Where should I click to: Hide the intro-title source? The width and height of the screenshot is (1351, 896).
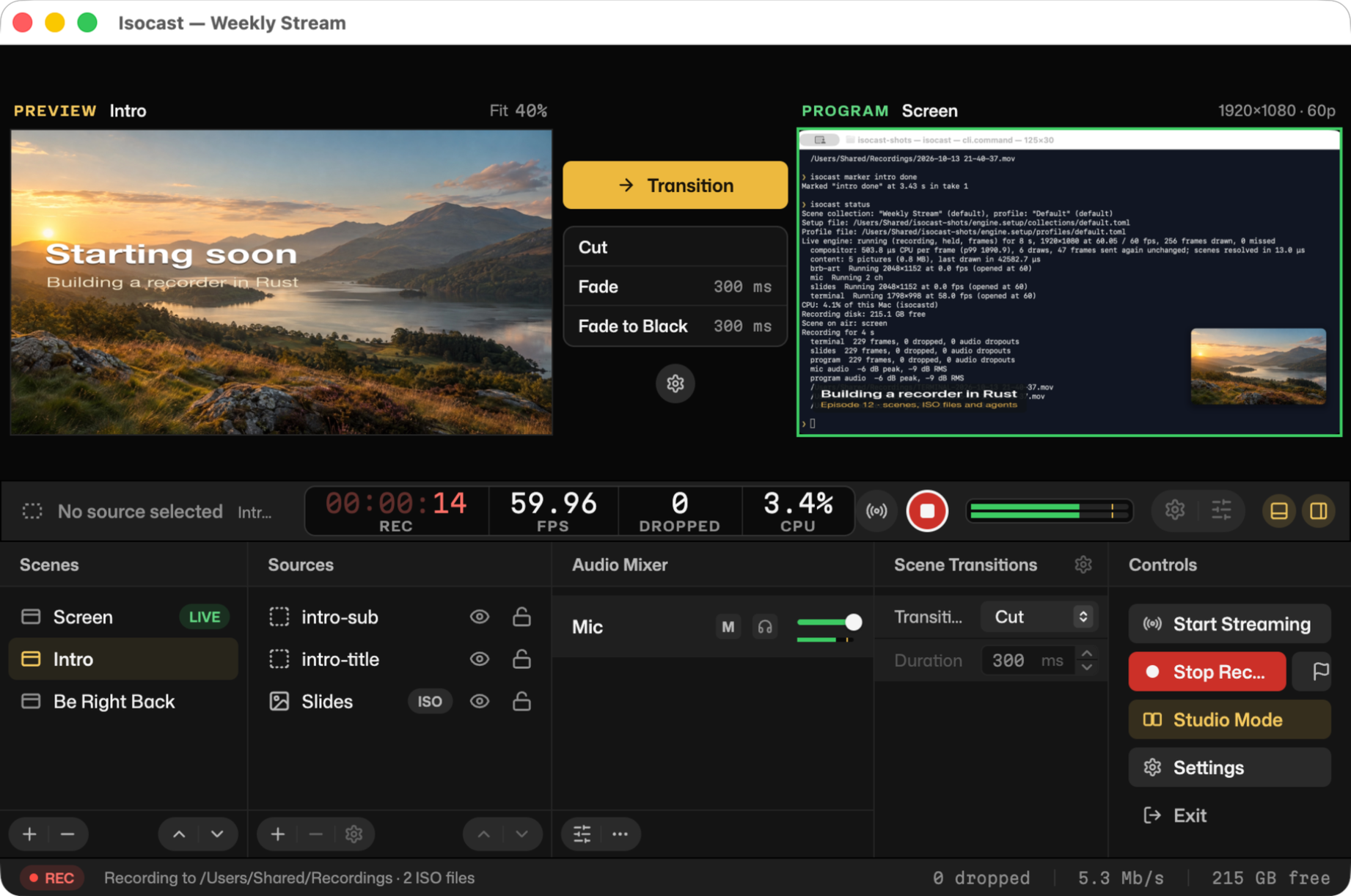[x=480, y=659]
